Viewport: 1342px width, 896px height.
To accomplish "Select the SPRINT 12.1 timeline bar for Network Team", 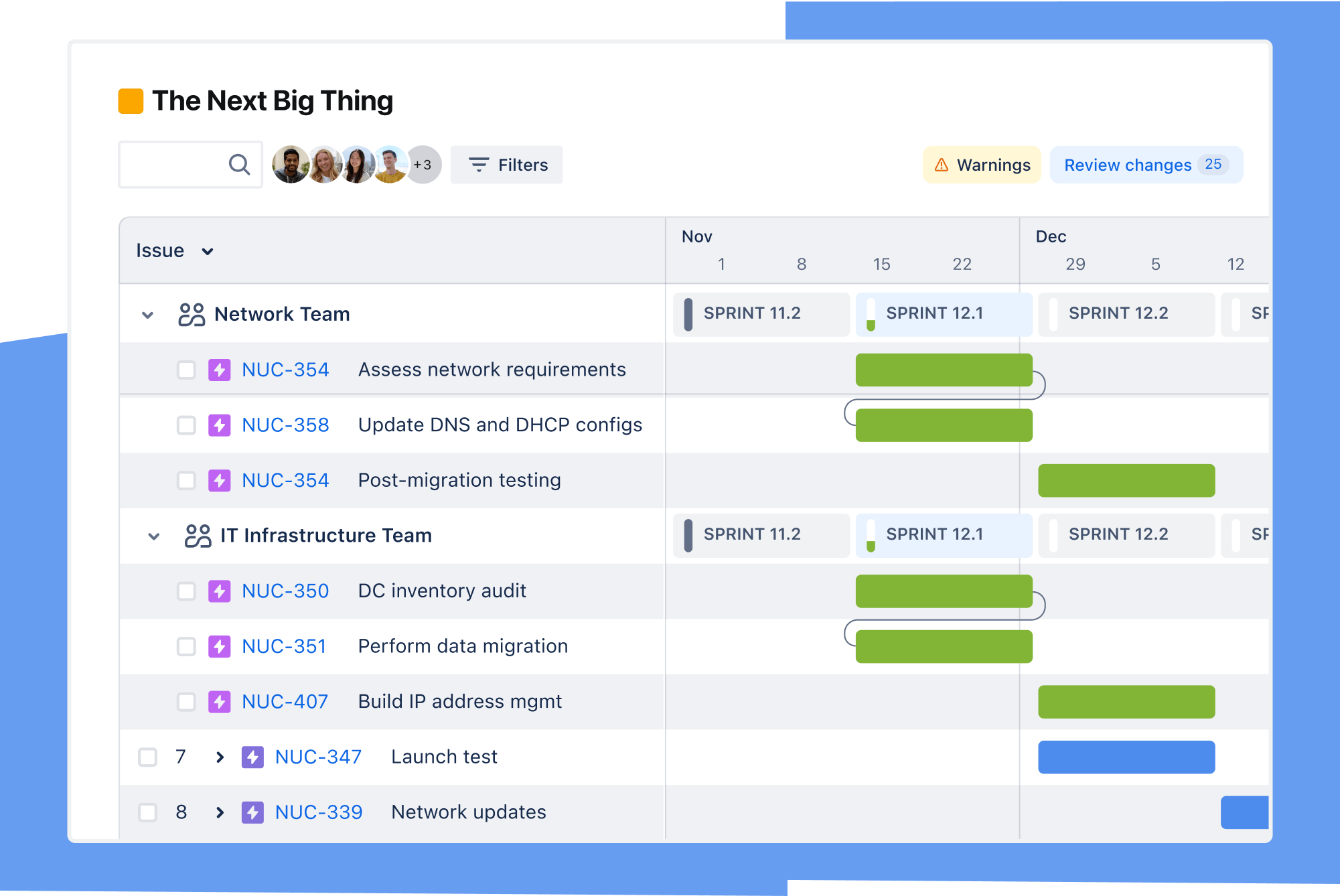I will pyautogui.click(x=940, y=313).
